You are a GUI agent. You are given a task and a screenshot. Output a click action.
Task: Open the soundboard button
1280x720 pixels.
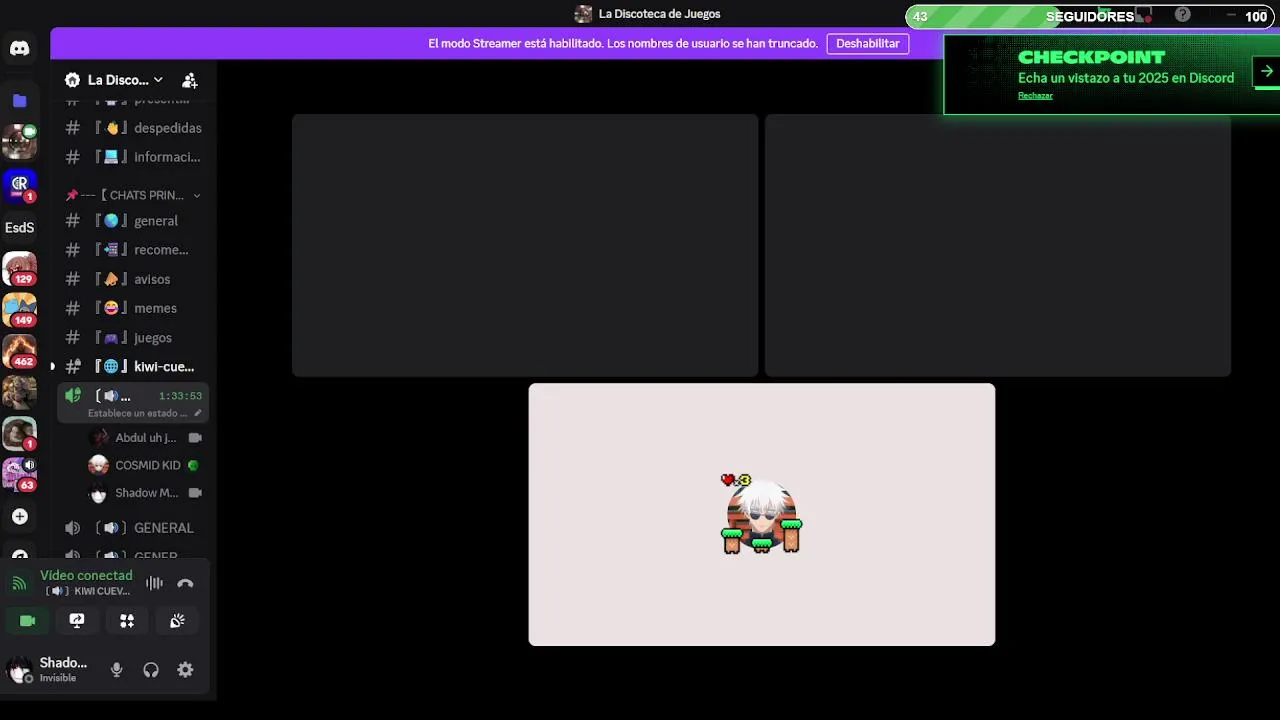[177, 621]
